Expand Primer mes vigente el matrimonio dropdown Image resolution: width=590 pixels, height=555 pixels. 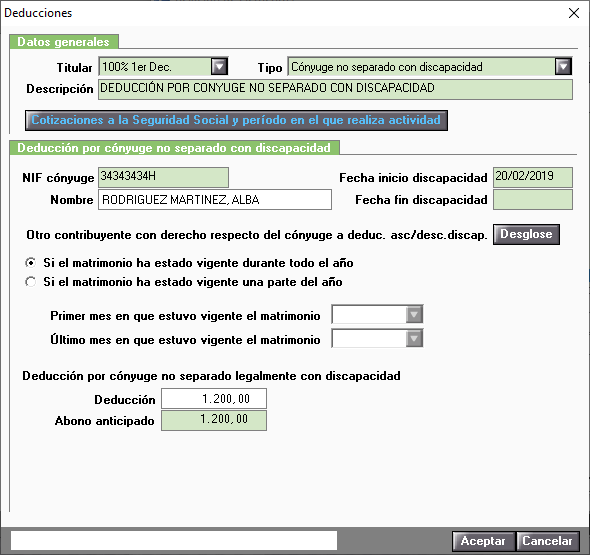(x=414, y=315)
